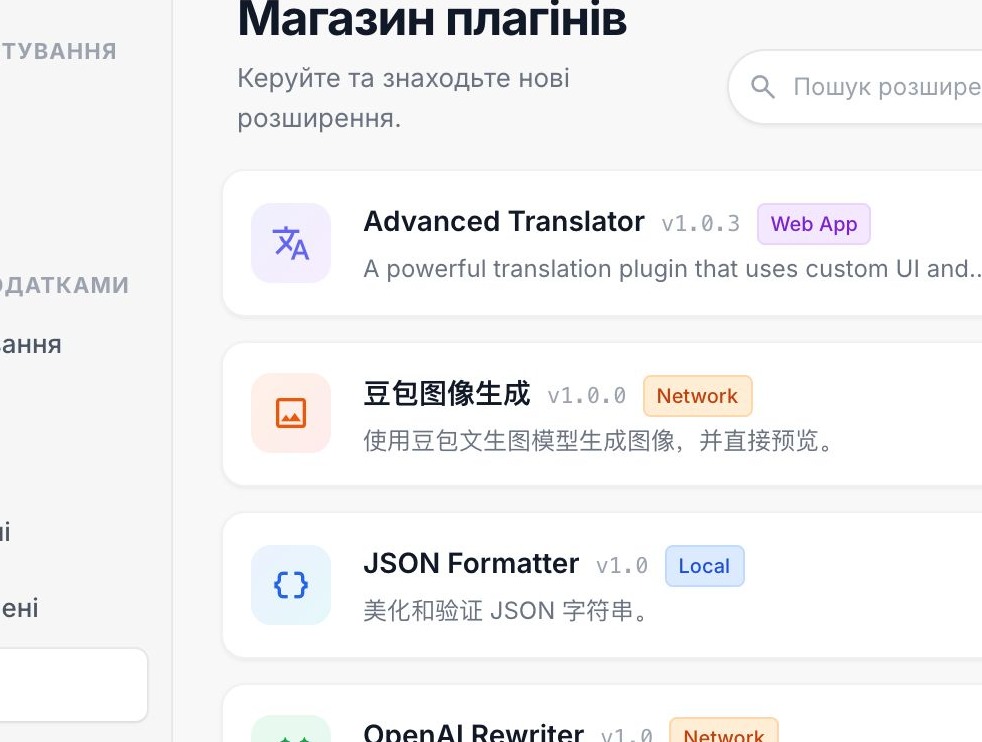Select the highlighted sidebar item box
Screen dimensions: 982x742
coord(74,685)
